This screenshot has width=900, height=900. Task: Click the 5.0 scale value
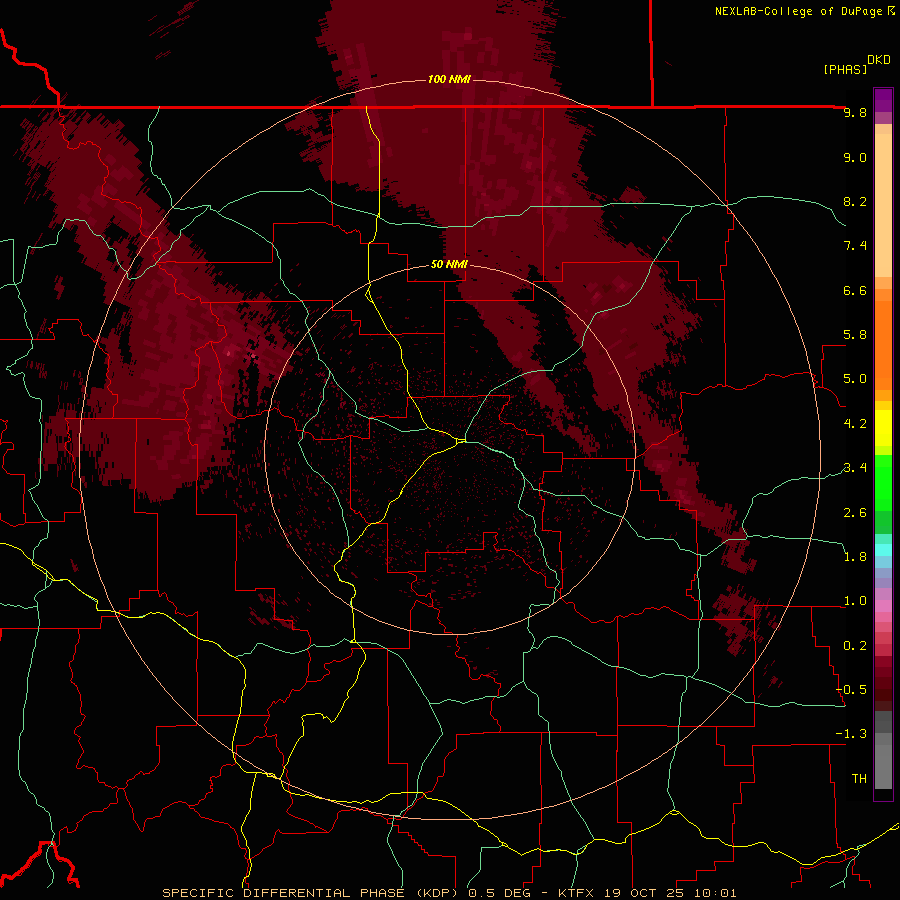[x=855, y=379]
